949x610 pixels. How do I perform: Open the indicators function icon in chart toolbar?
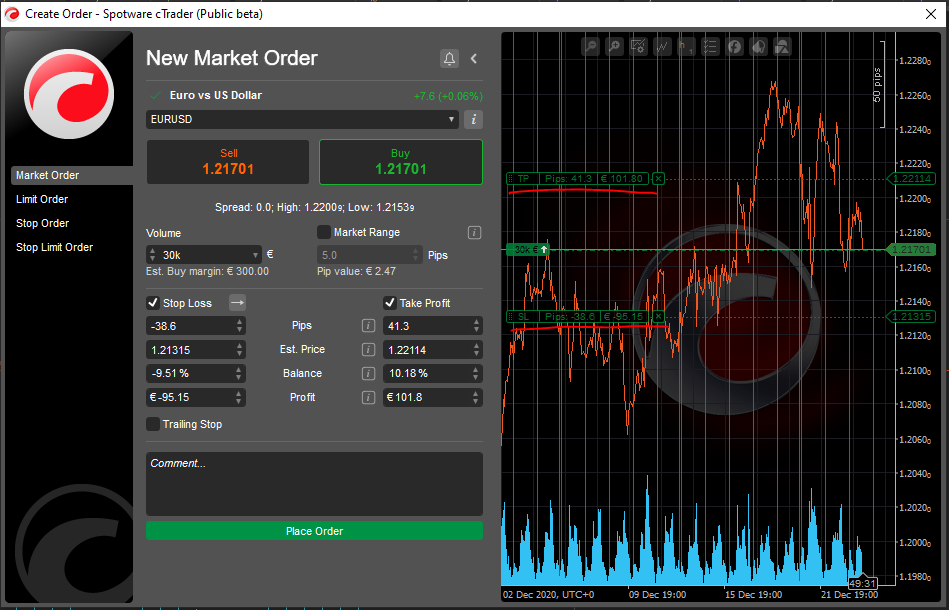click(x=735, y=47)
